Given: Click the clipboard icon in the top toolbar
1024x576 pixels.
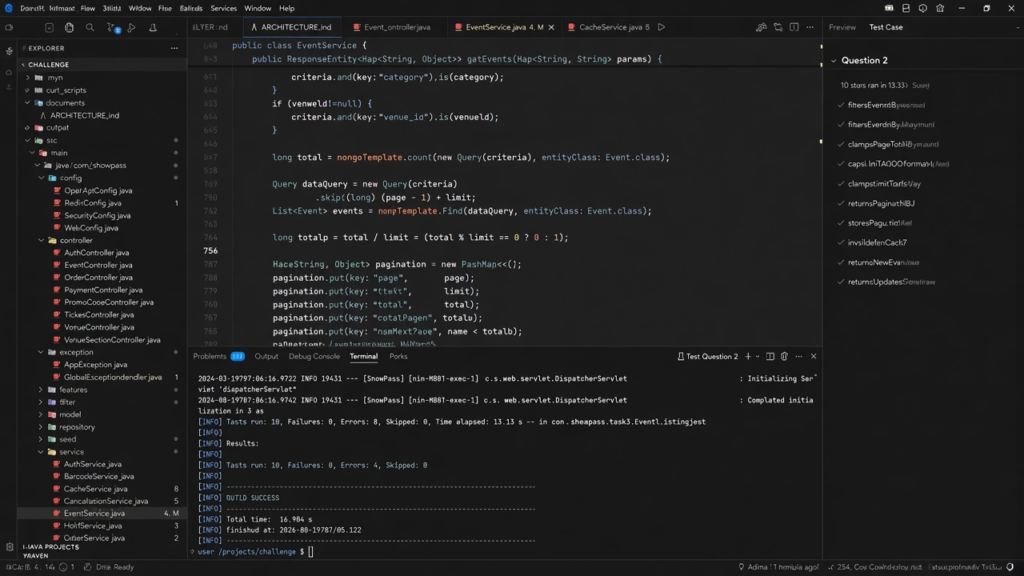Looking at the screenshot, I should pos(69,27).
